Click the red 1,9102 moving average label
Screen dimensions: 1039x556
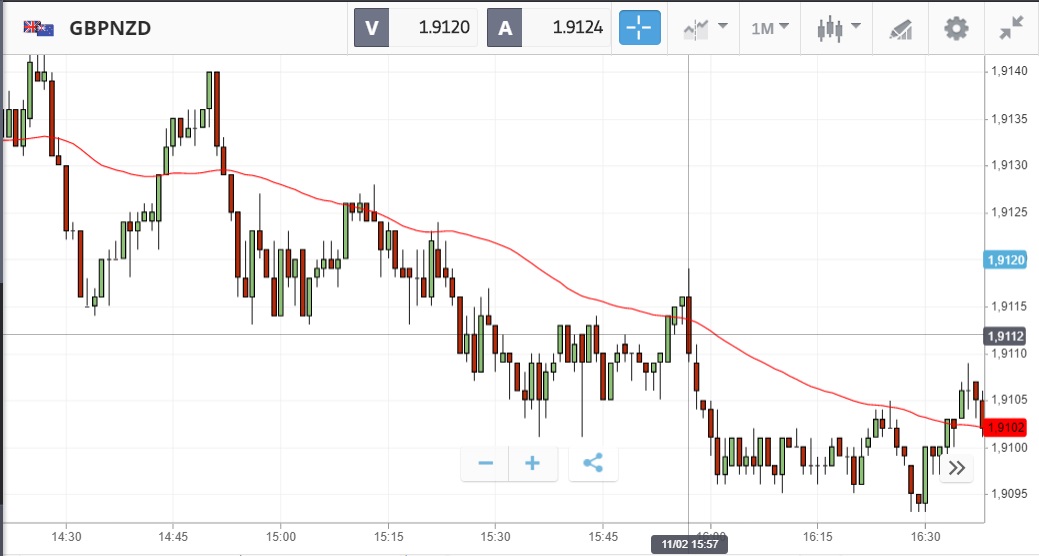click(x=1004, y=427)
